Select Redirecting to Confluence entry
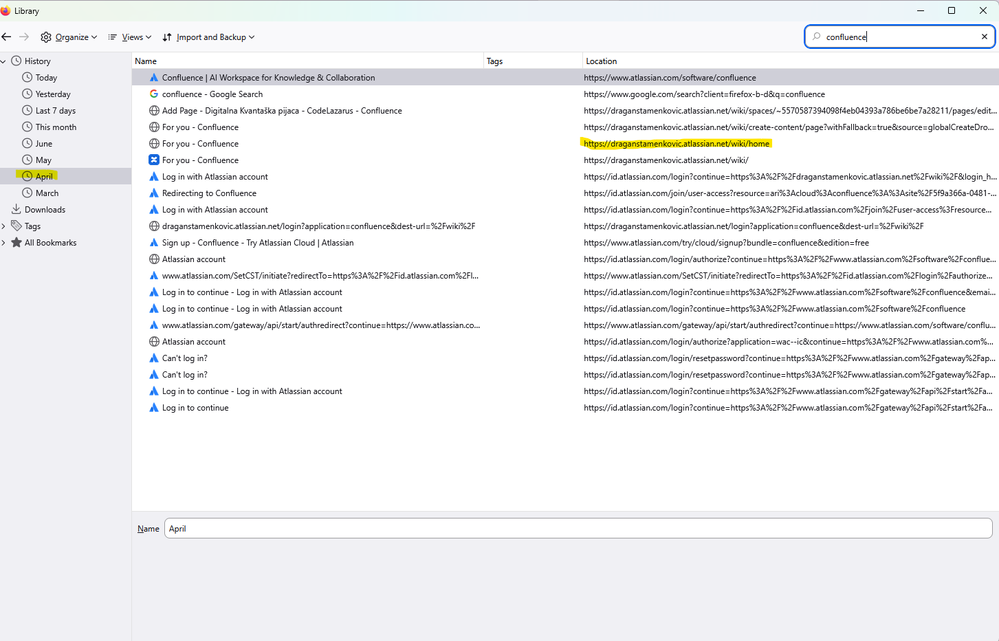This screenshot has width=999, height=641. point(565,193)
